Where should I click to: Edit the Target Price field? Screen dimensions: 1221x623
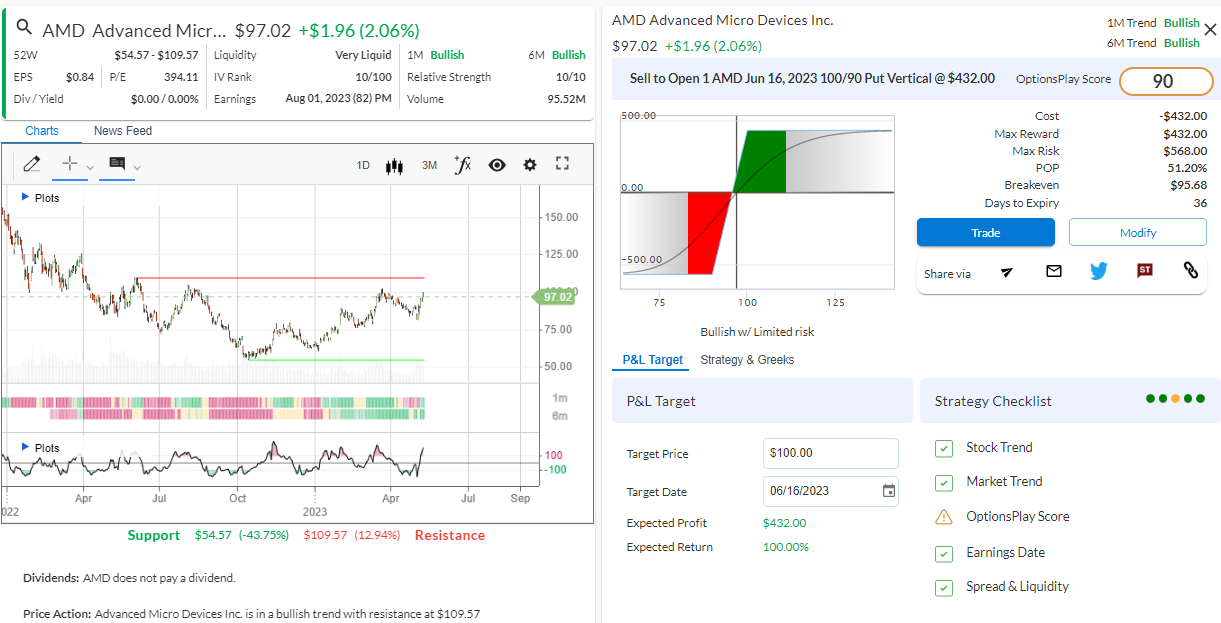click(x=831, y=453)
